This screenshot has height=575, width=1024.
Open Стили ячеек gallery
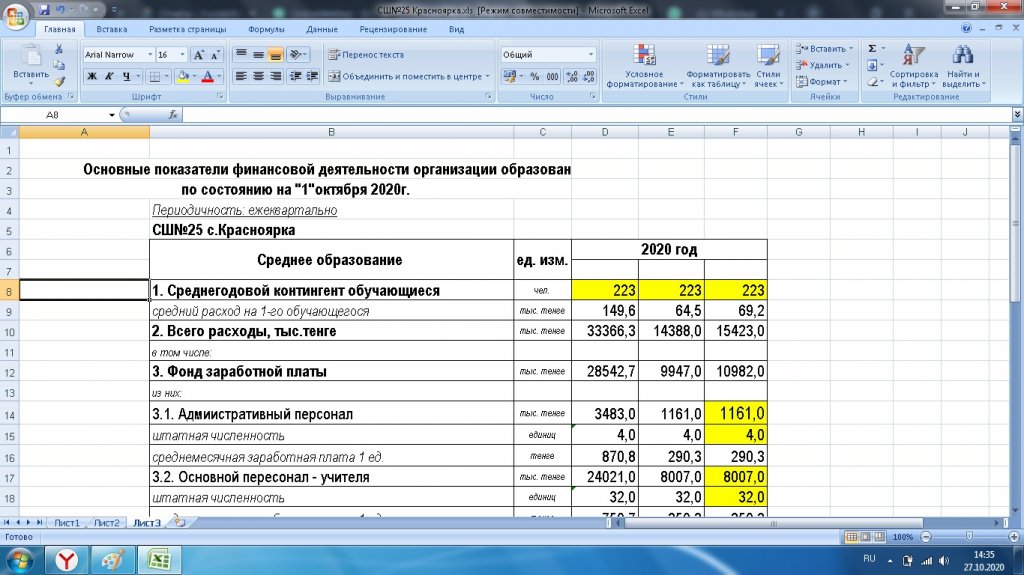point(768,65)
